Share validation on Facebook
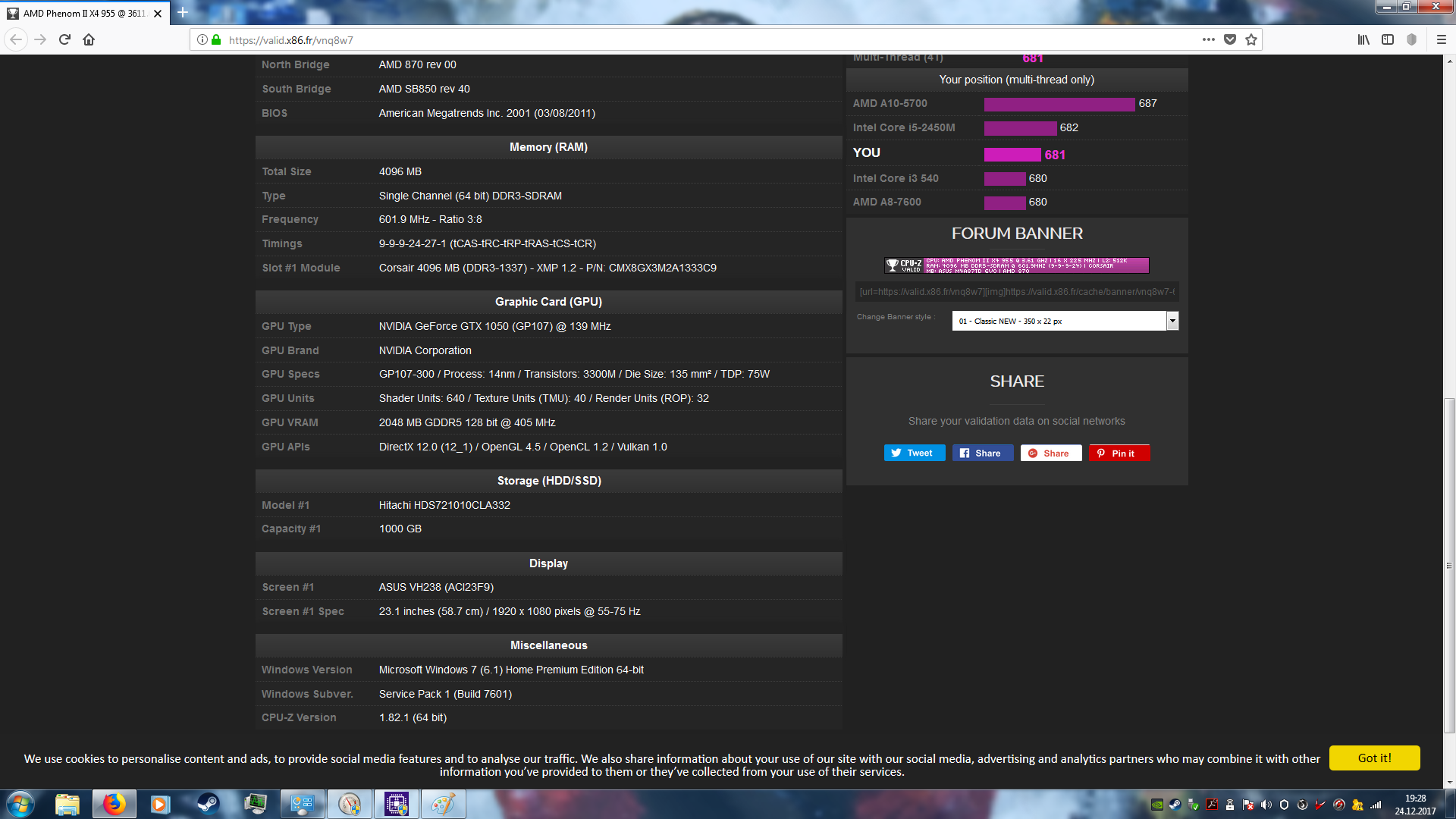The height and width of the screenshot is (819, 1456). tap(982, 453)
